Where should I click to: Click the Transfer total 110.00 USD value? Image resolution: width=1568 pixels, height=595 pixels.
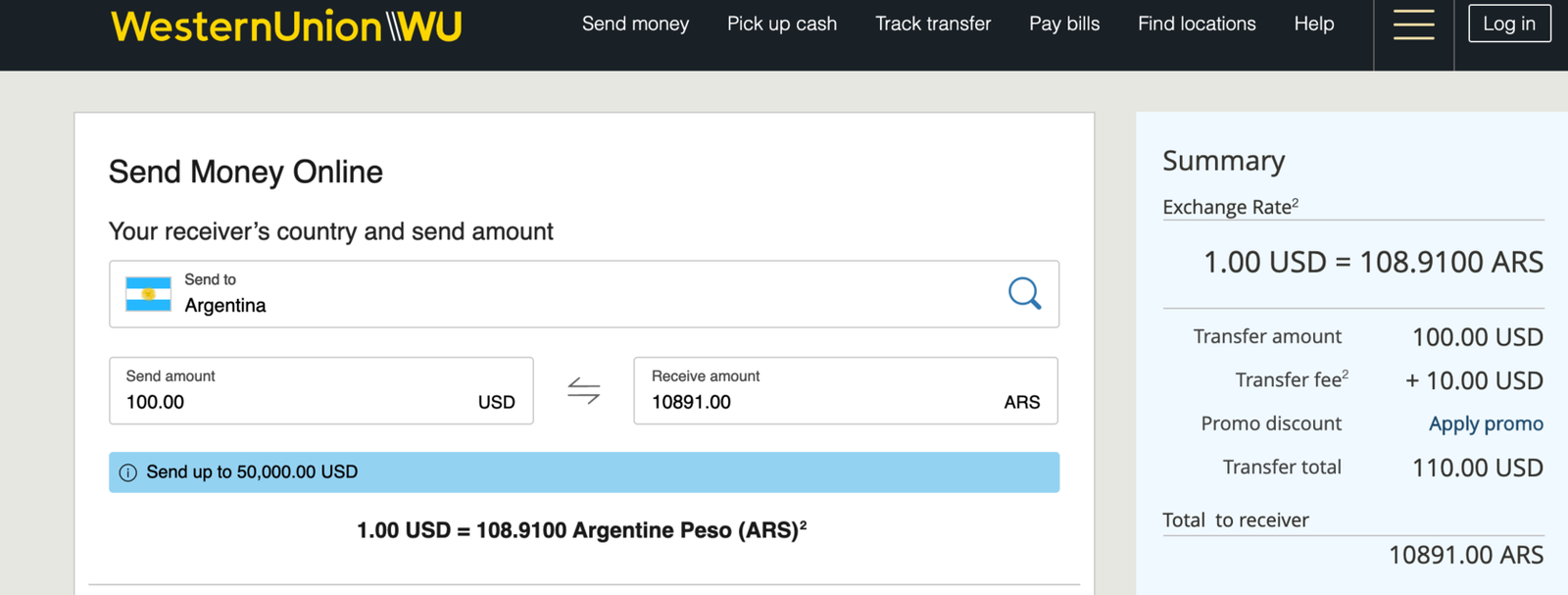coord(1478,468)
